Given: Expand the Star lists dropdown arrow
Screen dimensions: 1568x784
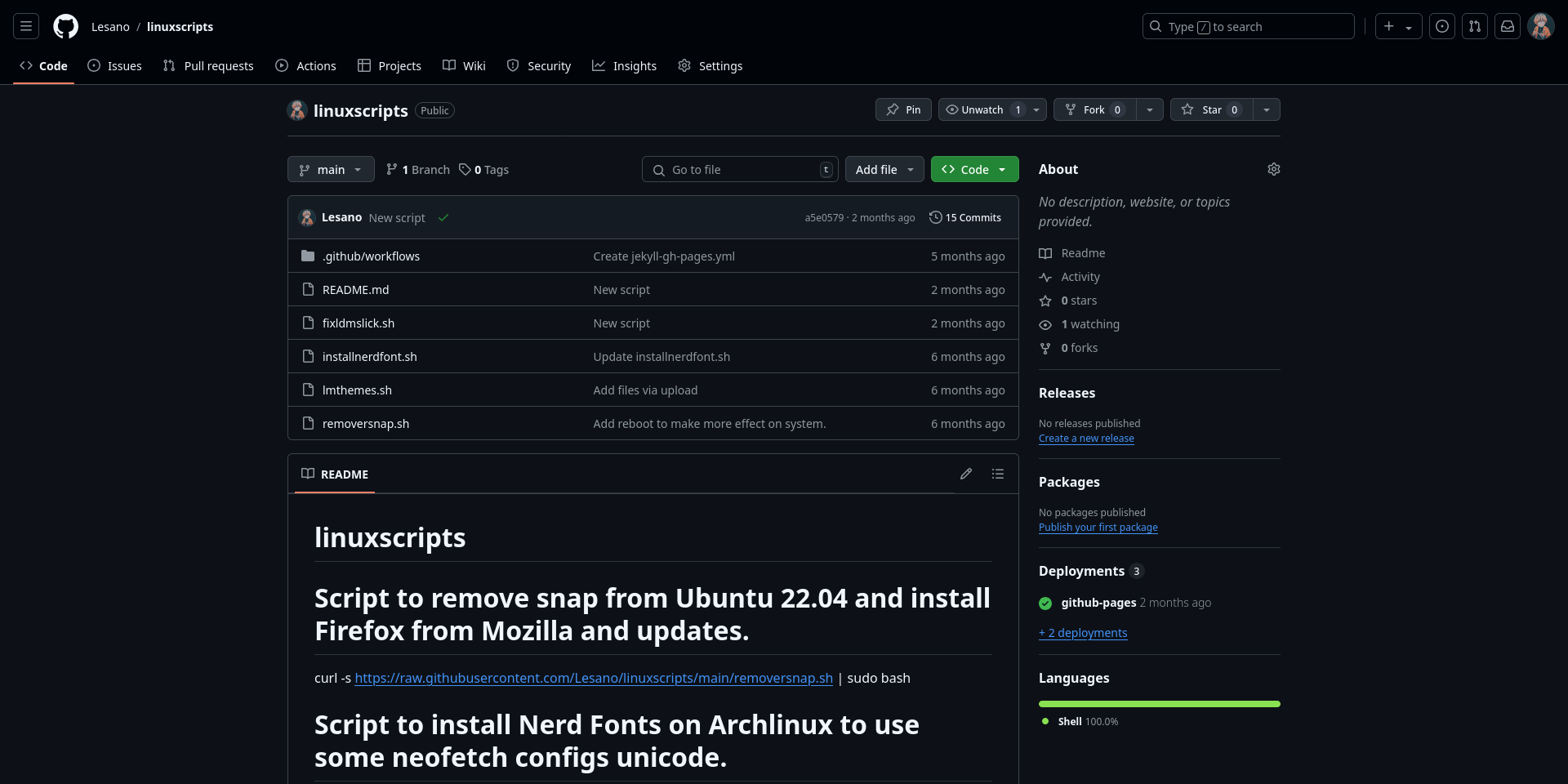Looking at the screenshot, I should 1267,109.
